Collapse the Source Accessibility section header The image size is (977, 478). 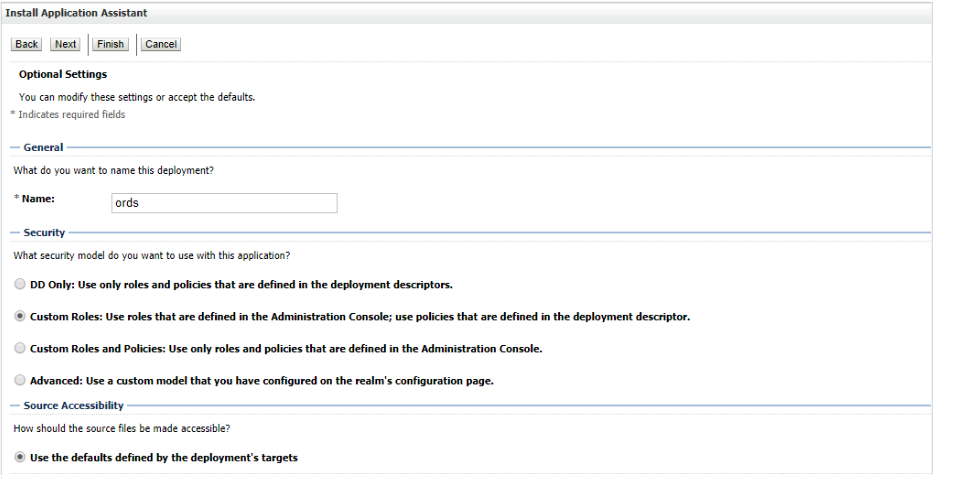73,406
